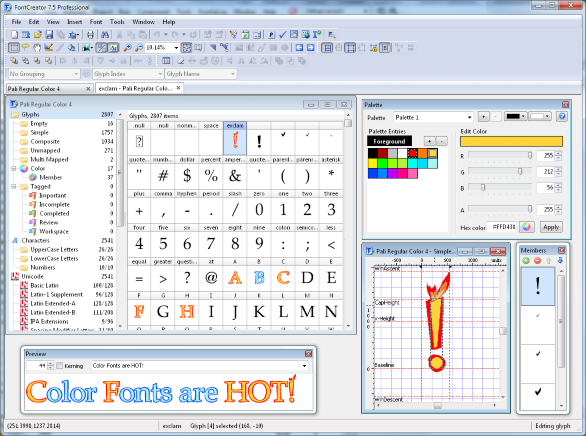Click the Zoom in magnifier icon
This screenshot has width=586, height=436.
coord(127,48)
